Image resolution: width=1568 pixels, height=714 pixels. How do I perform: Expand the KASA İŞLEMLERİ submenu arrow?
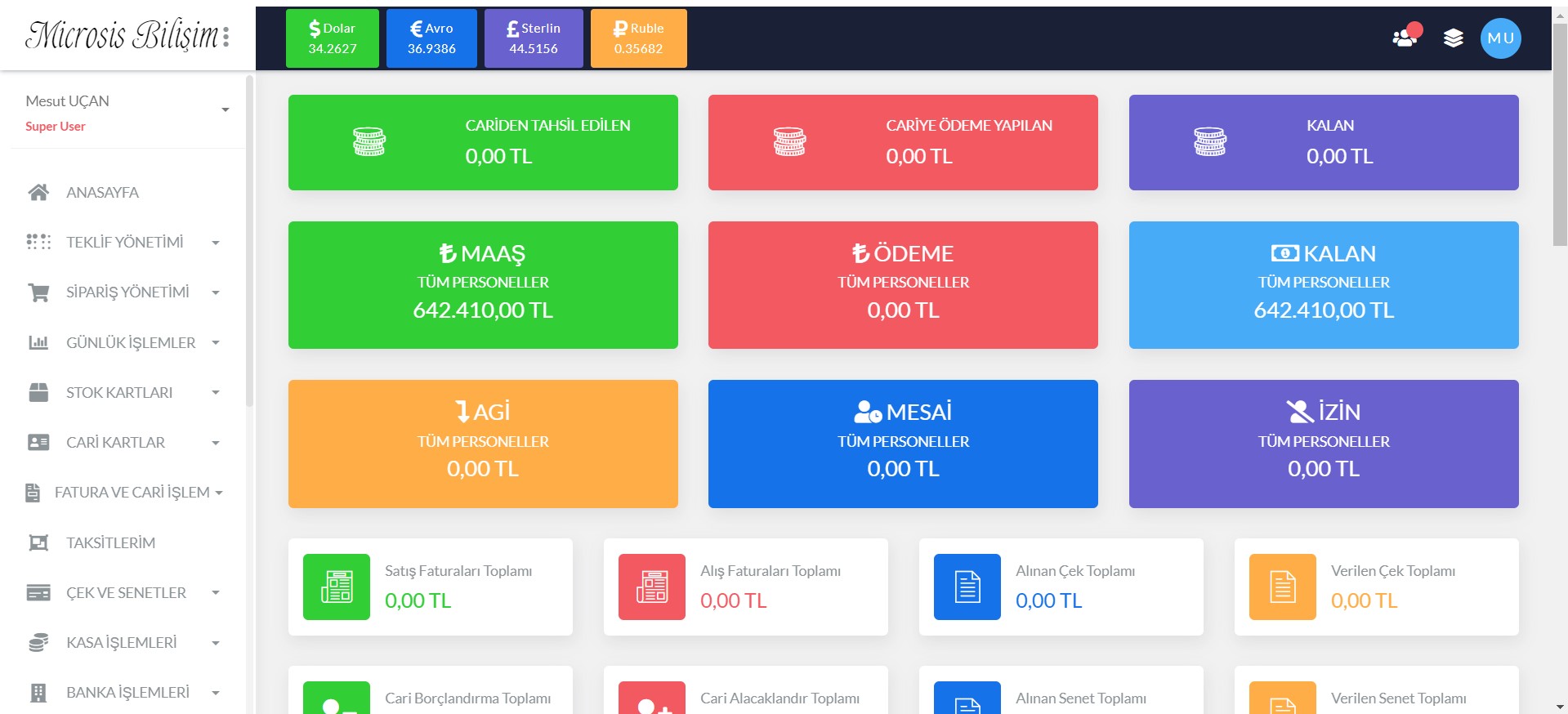(x=216, y=643)
